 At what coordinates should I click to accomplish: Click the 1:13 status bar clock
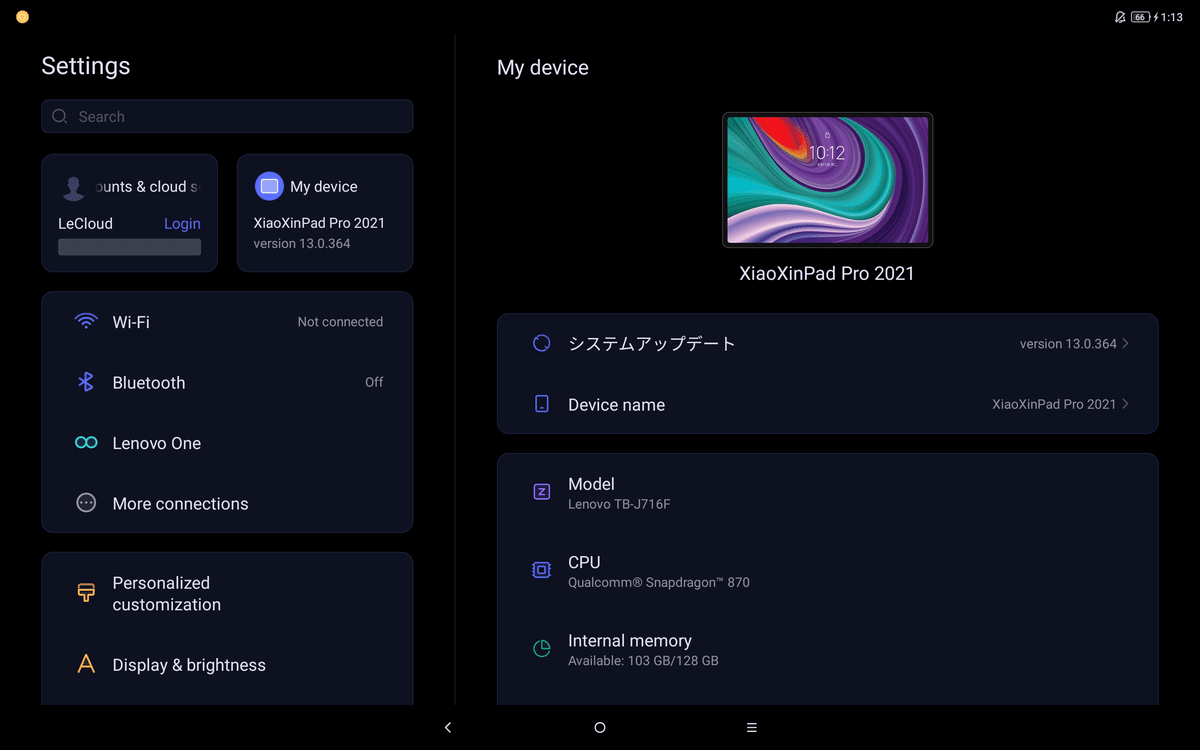pyautogui.click(x=1171, y=17)
